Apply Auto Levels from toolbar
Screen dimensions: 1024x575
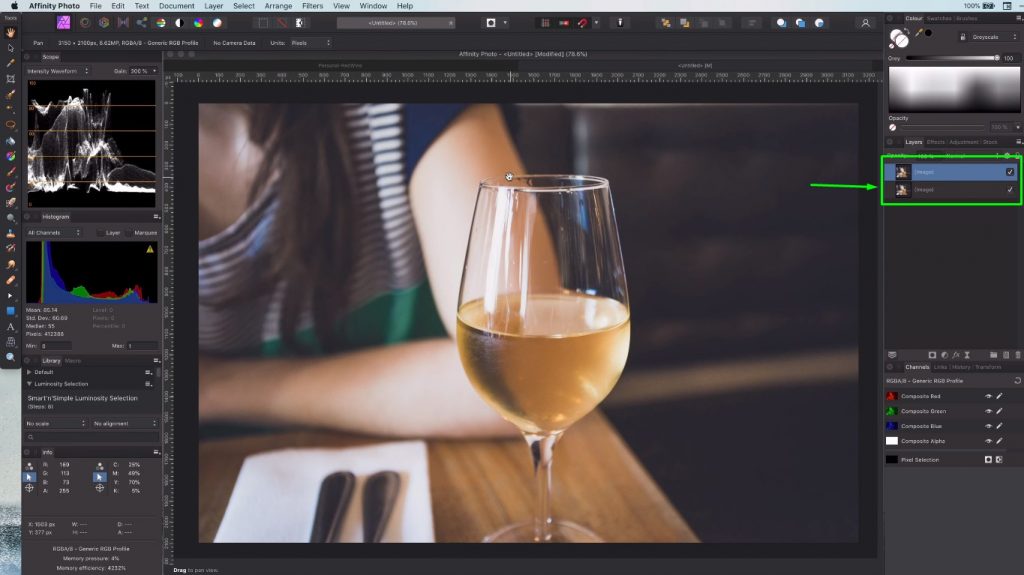pos(161,23)
